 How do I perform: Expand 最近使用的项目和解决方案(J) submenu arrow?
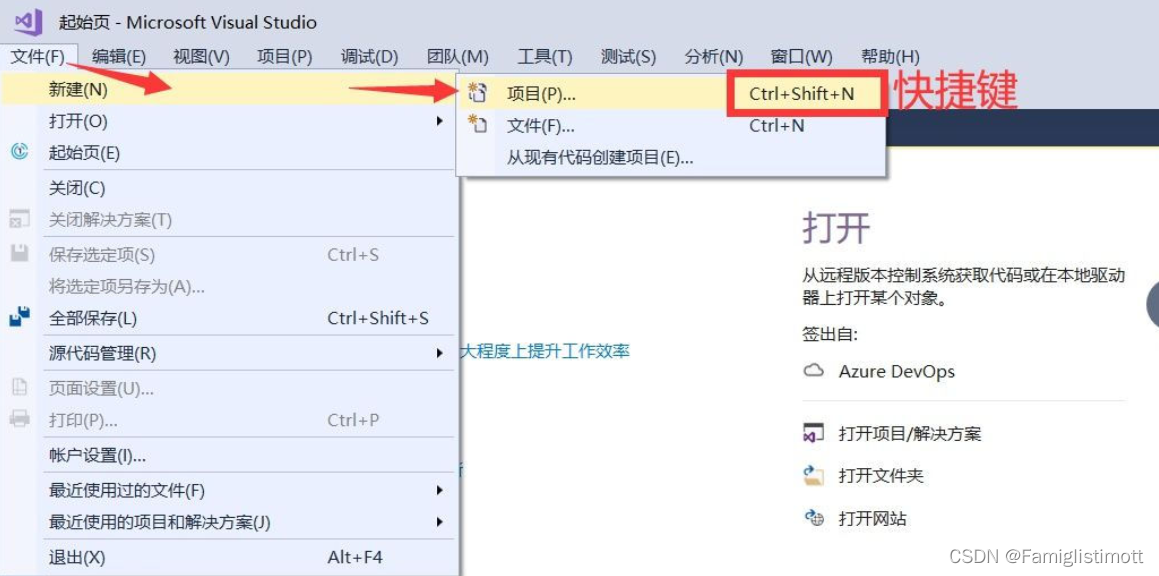[x=440, y=522]
